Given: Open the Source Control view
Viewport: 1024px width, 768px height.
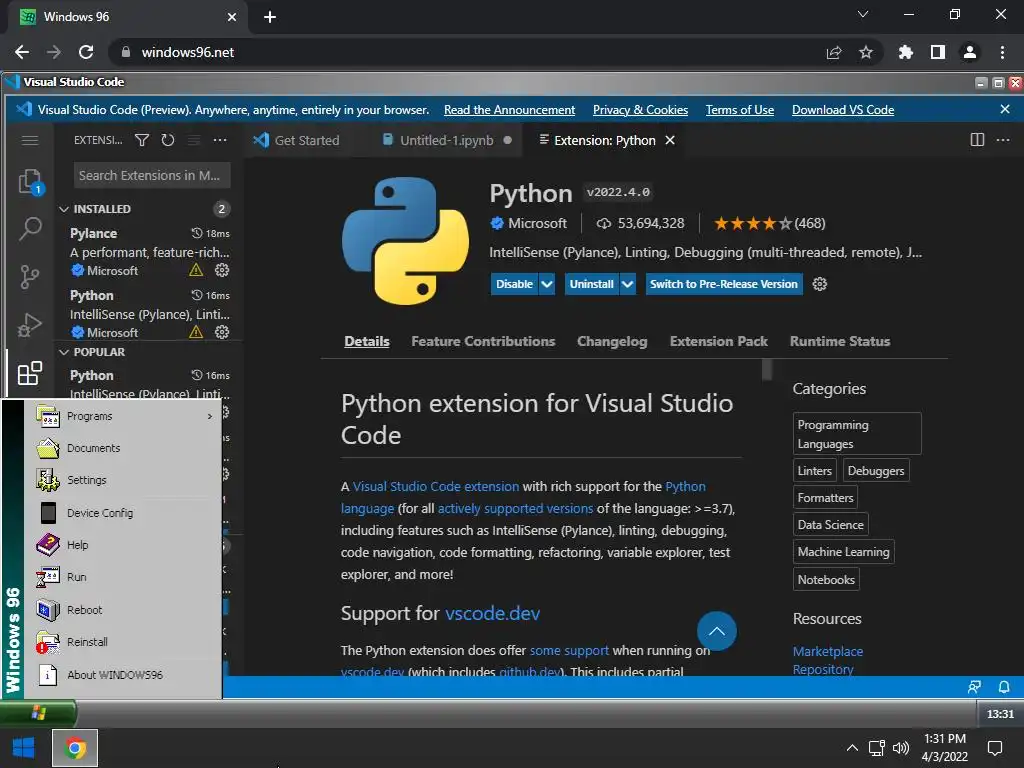Looking at the screenshot, I should click(x=29, y=277).
